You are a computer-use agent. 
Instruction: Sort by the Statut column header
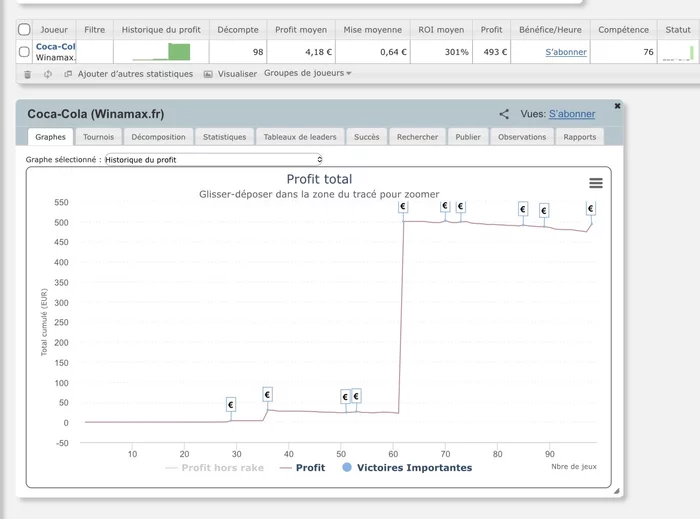(678, 30)
